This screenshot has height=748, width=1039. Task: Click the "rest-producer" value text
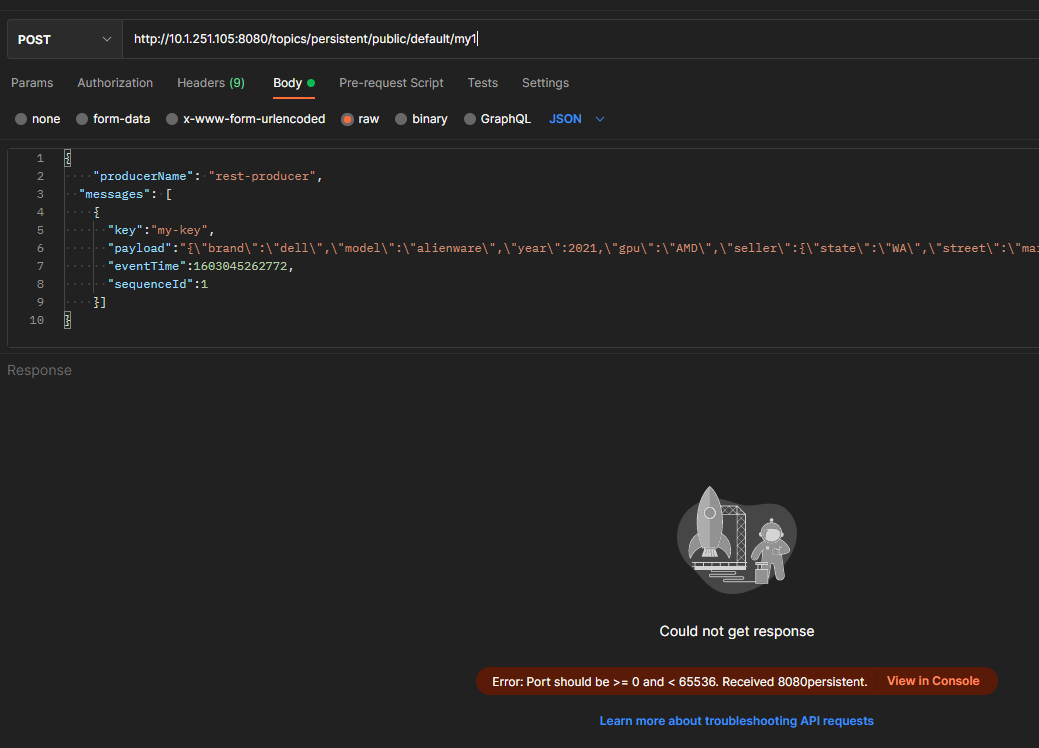(x=262, y=176)
